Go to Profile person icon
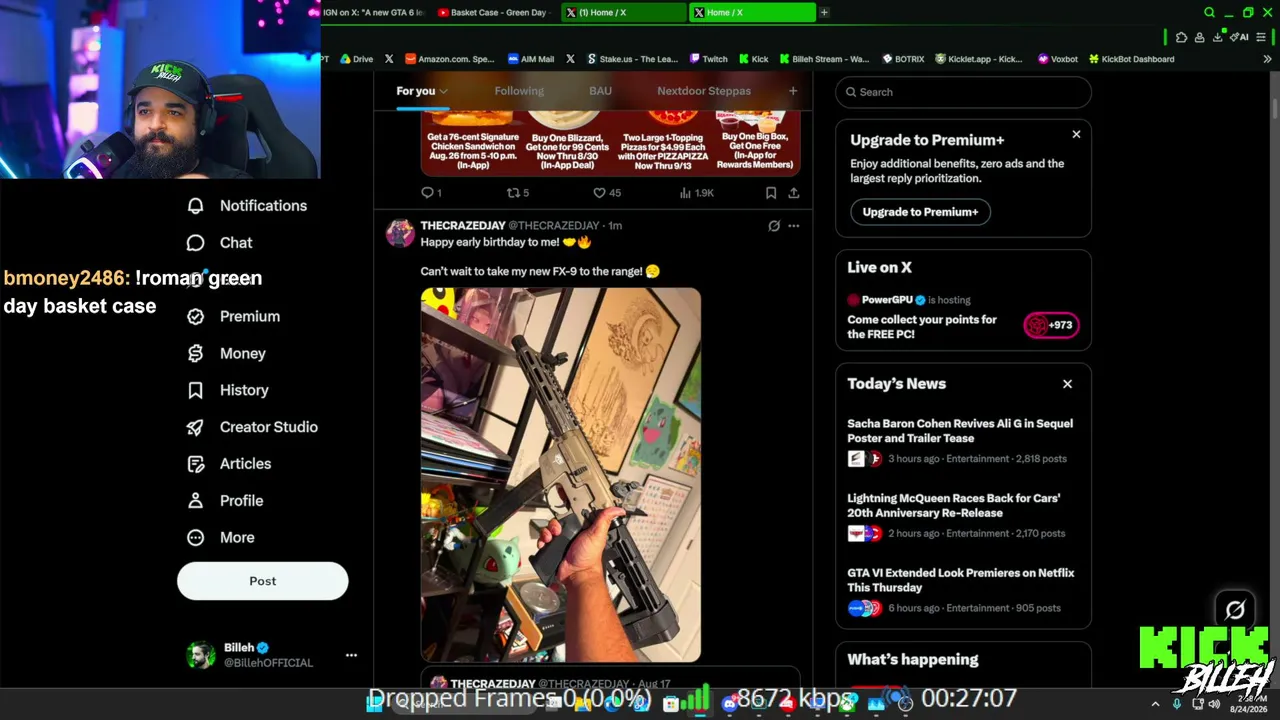 (x=196, y=501)
